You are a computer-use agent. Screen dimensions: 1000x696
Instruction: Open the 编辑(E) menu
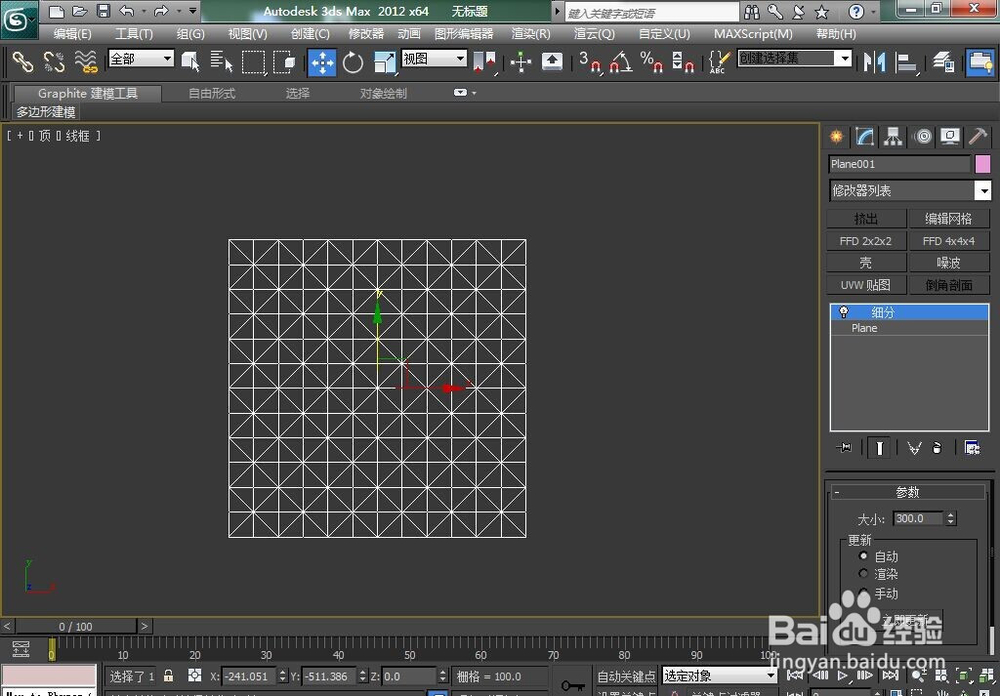(73, 34)
